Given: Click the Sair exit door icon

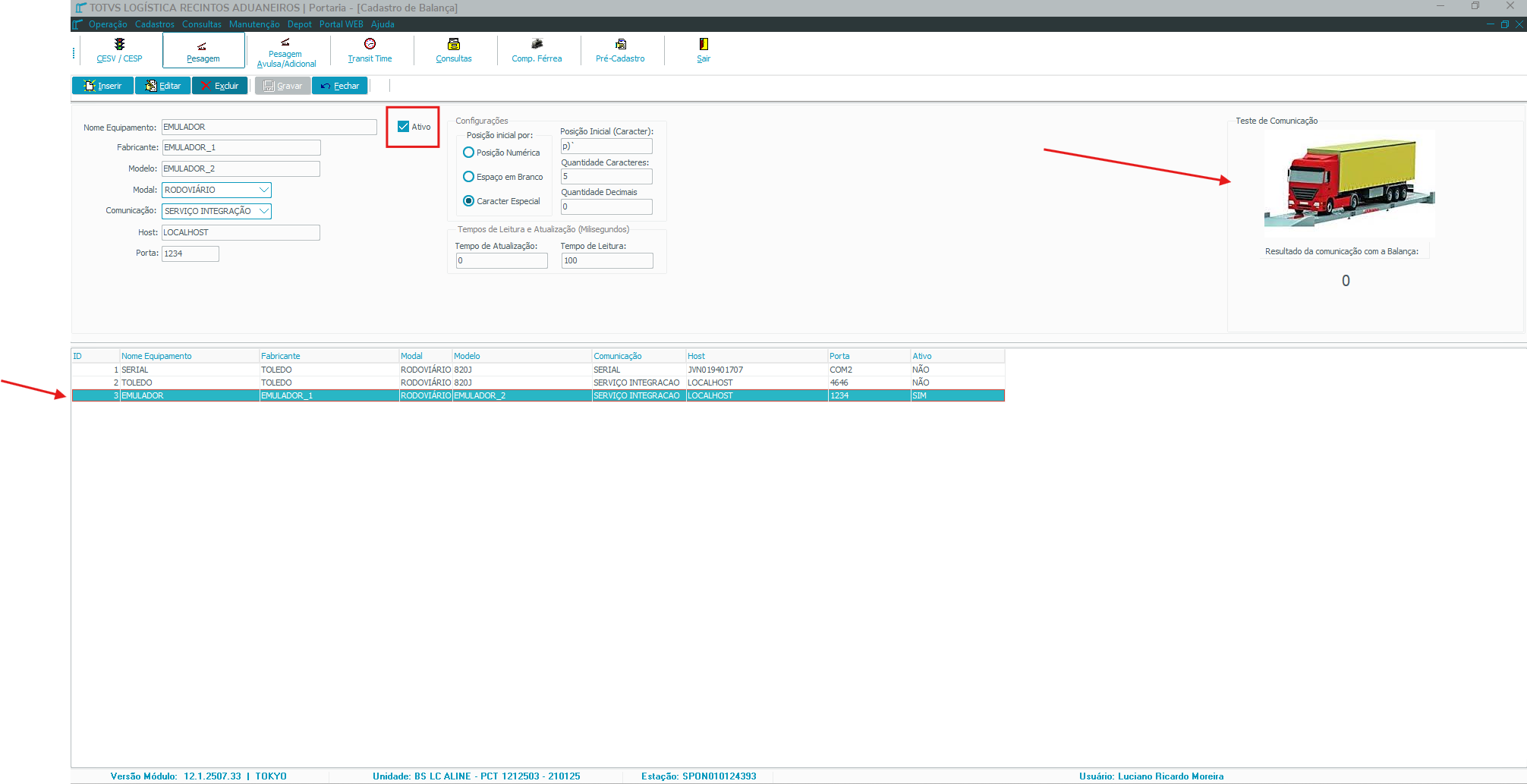Looking at the screenshot, I should click(704, 44).
